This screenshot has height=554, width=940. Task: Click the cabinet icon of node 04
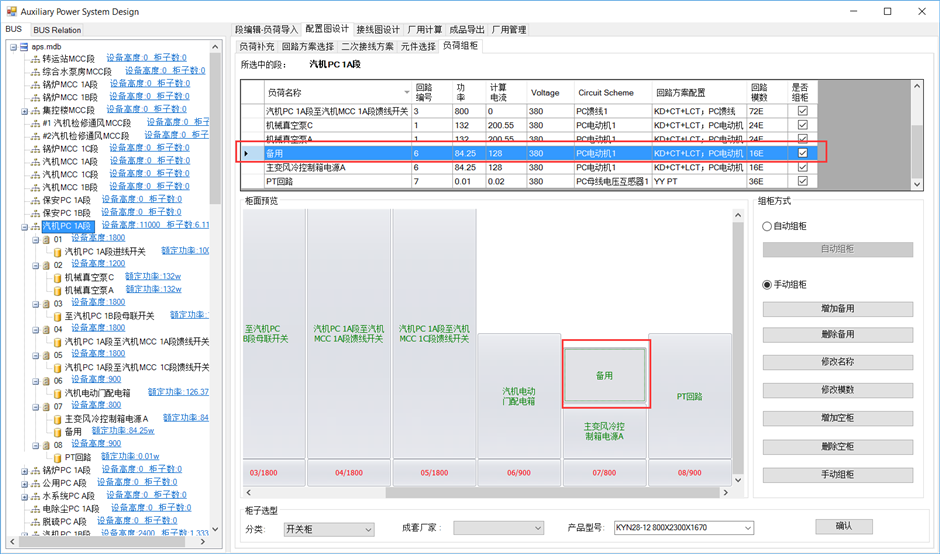point(46,329)
